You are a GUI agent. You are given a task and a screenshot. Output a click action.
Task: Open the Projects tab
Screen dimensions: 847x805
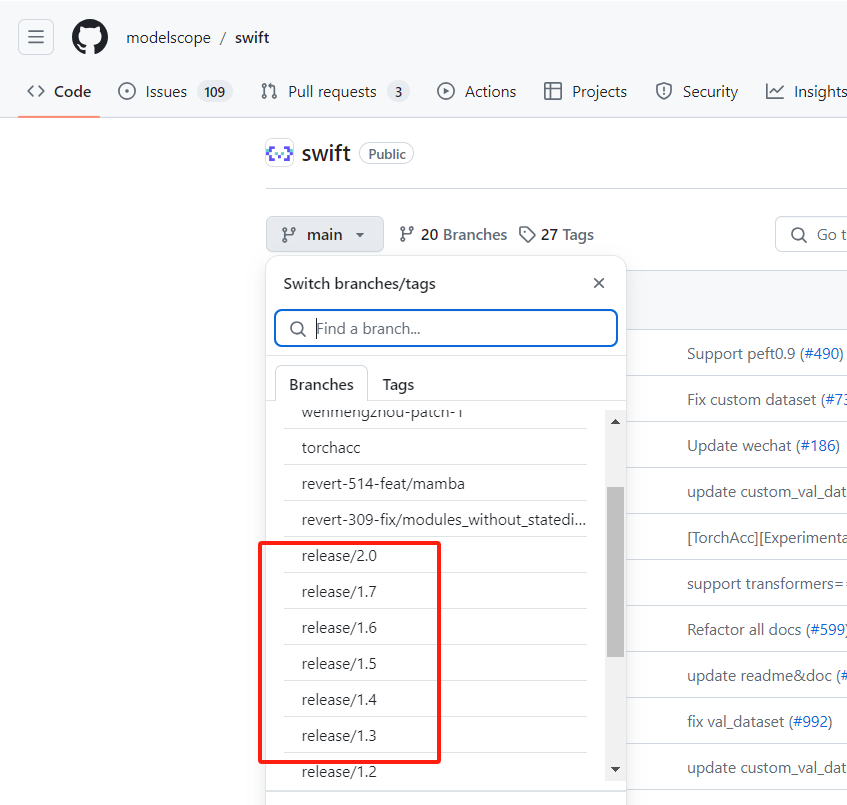point(586,91)
